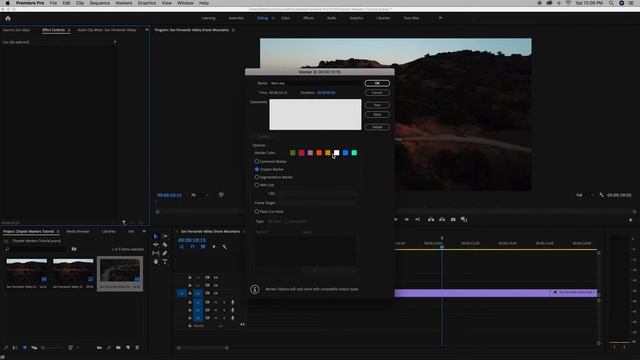640x360 pixels.
Task: Switch to the Media Browser tab
Action: tap(78, 231)
